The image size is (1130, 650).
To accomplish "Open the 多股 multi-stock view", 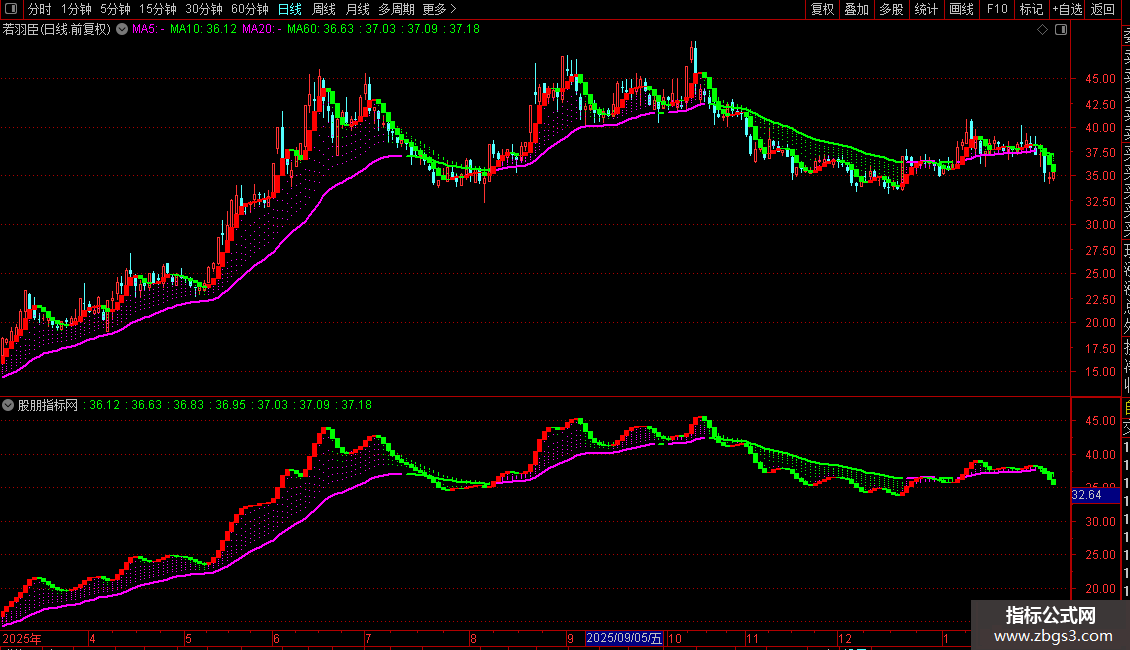I will tap(891, 9).
